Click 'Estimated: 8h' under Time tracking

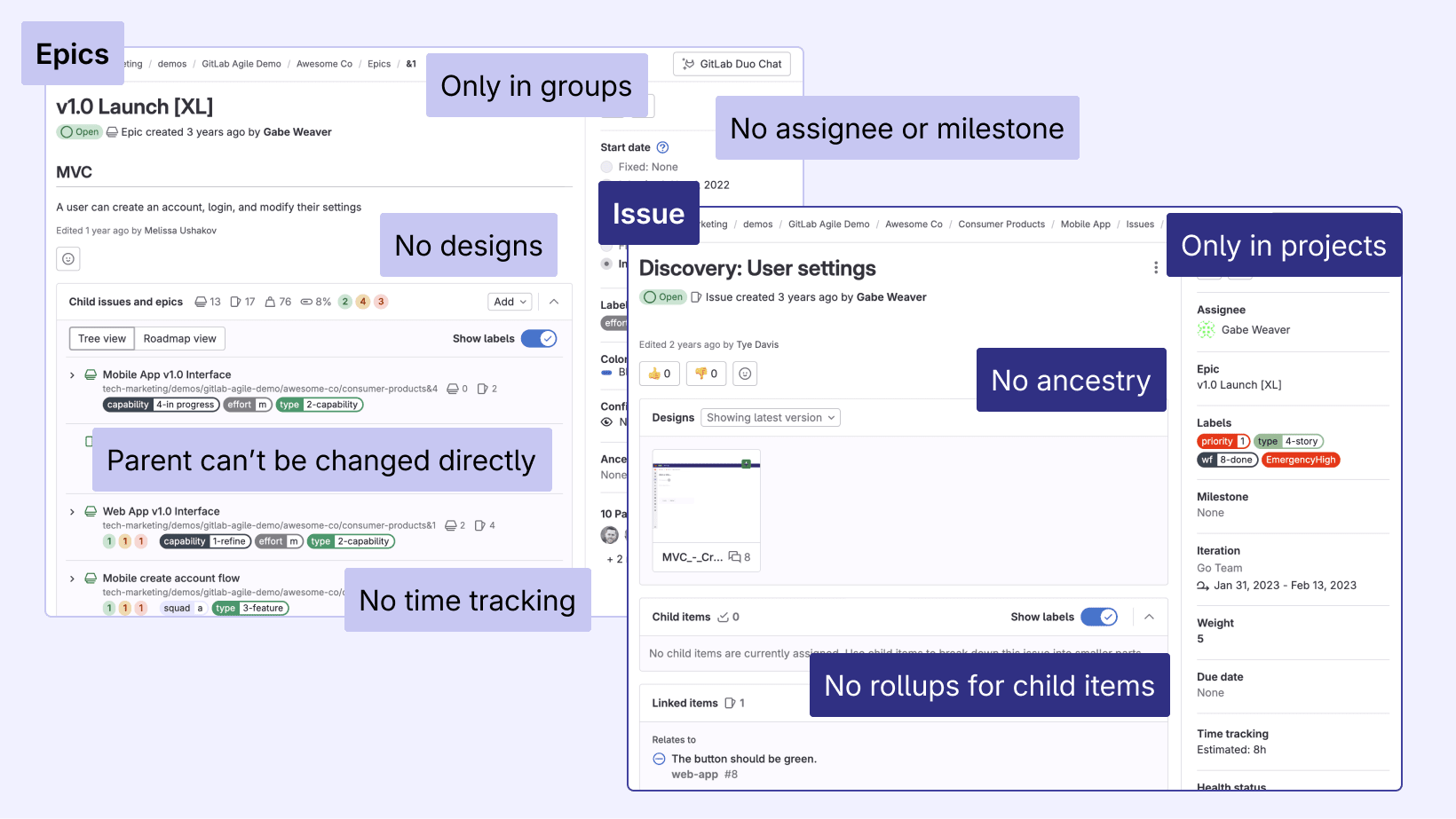click(1231, 750)
